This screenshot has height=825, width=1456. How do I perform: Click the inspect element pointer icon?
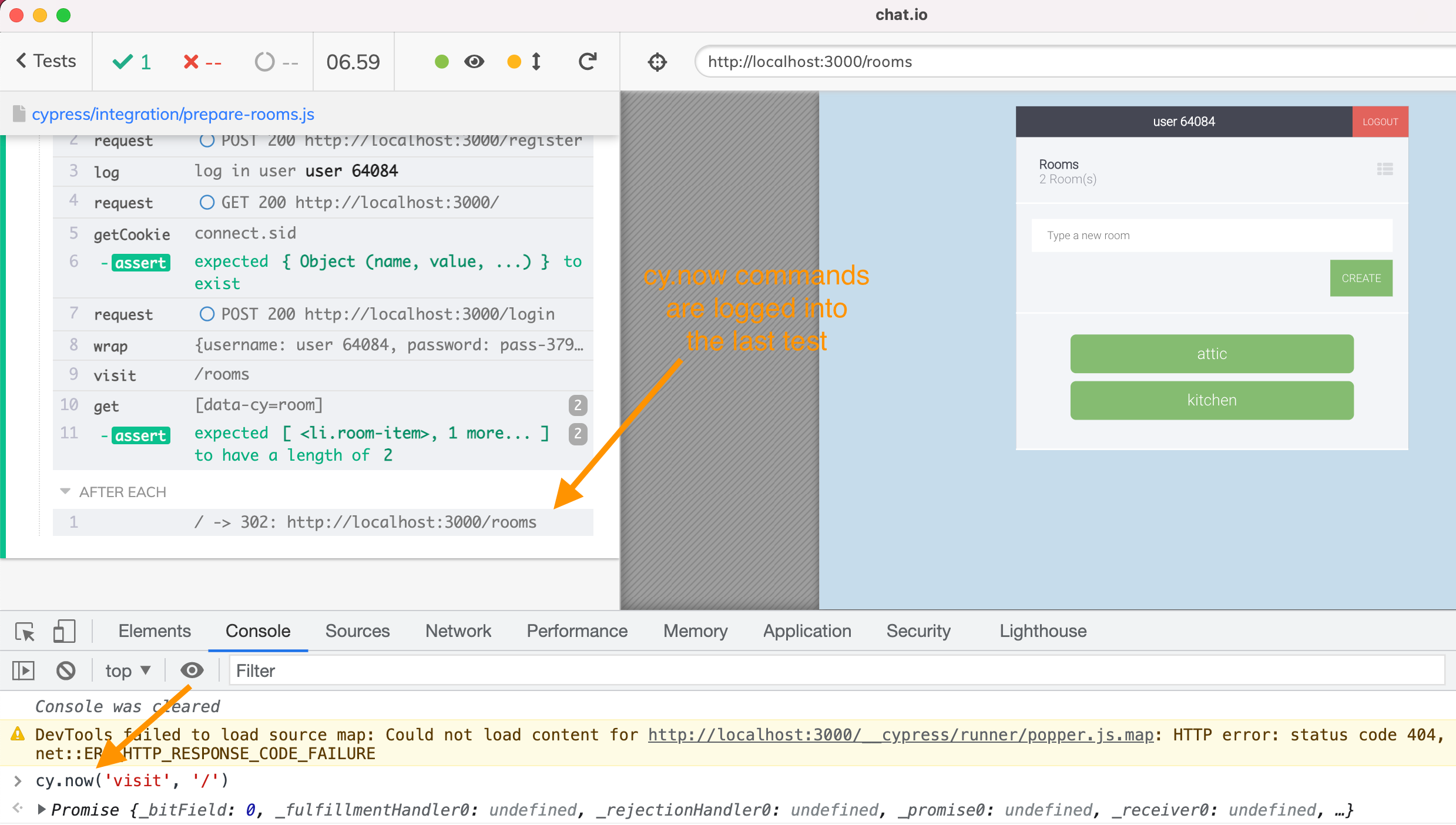click(25, 632)
